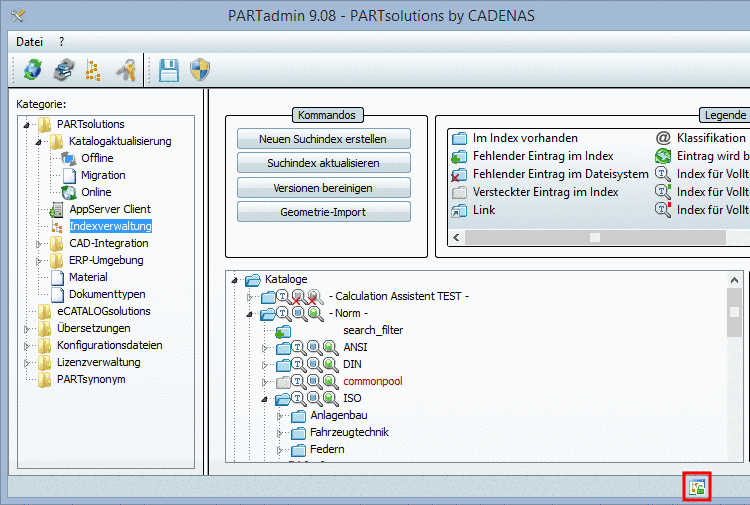750x505 pixels.
Task: Select Dokumenttypen in the category tree
Action: (x=107, y=295)
